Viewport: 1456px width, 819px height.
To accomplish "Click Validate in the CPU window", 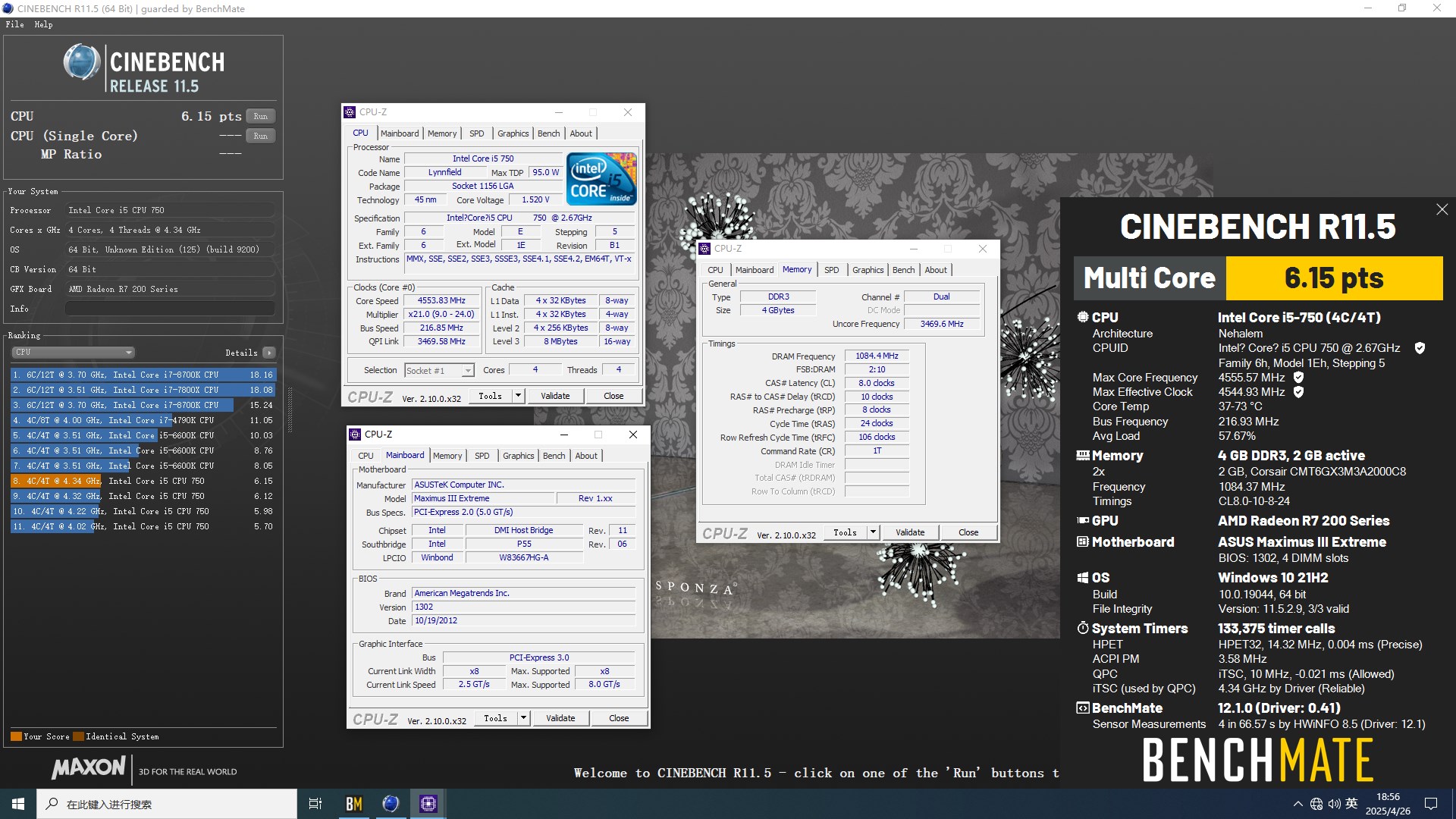I will click(x=555, y=396).
